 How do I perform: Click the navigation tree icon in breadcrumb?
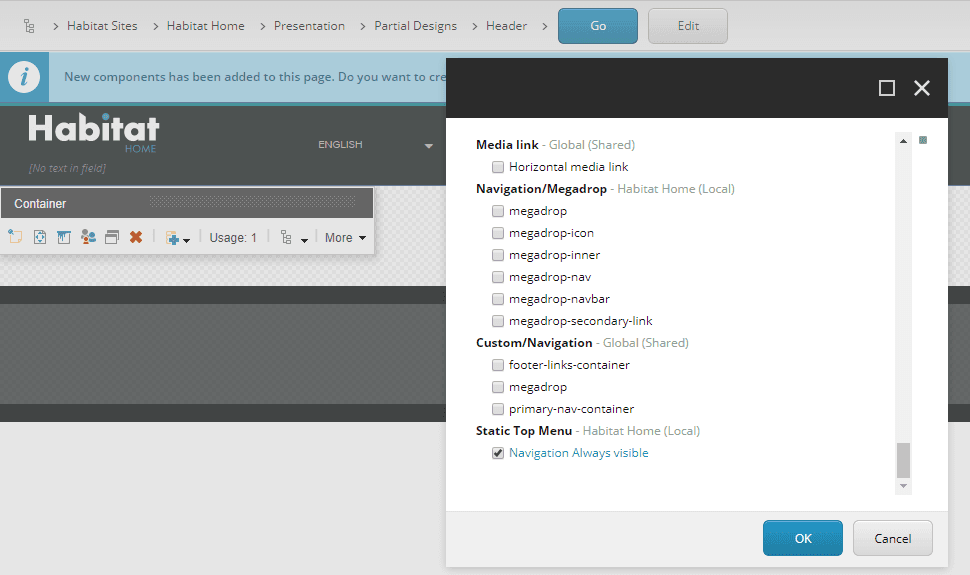point(30,26)
